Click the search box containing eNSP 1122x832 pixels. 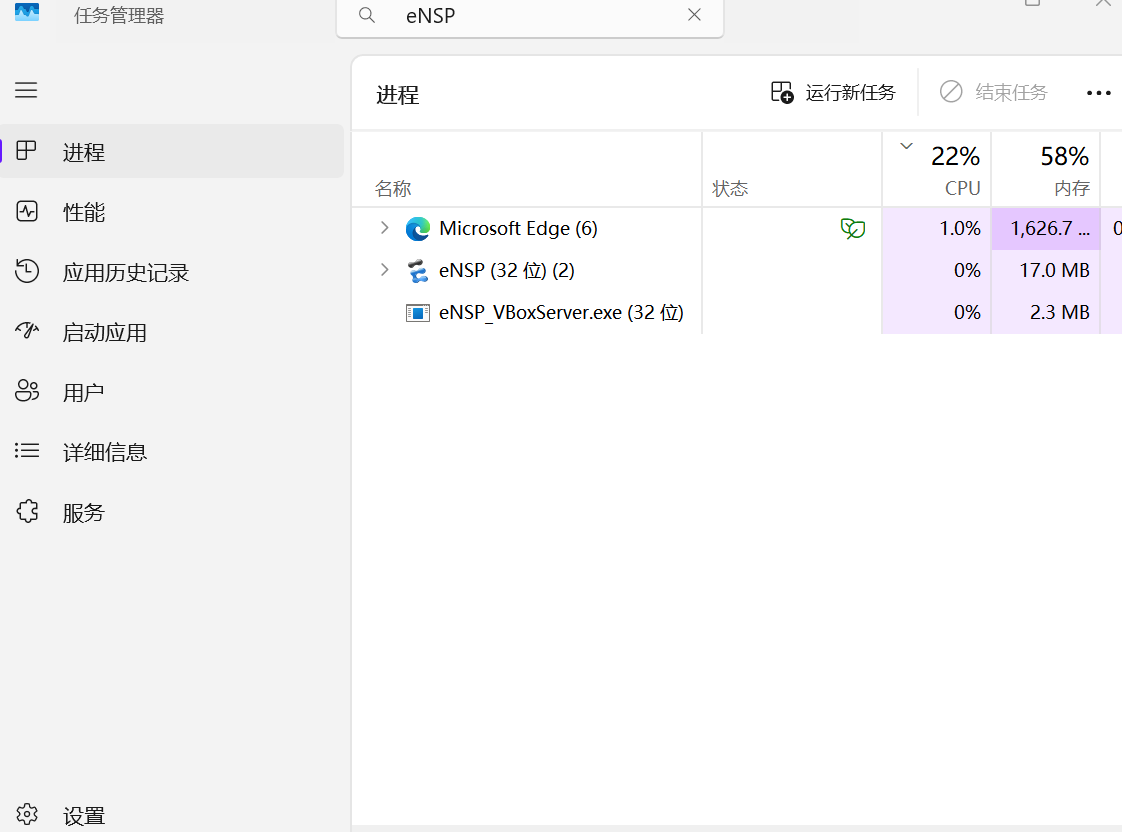coord(530,16)
